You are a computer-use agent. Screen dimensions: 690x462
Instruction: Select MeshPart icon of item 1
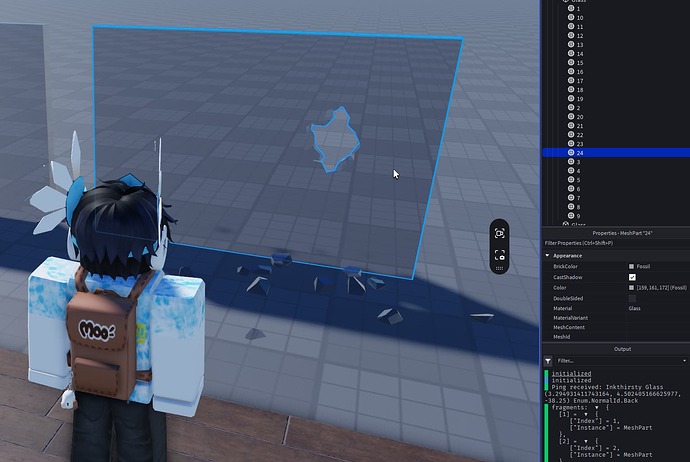(x=571, y=8)
